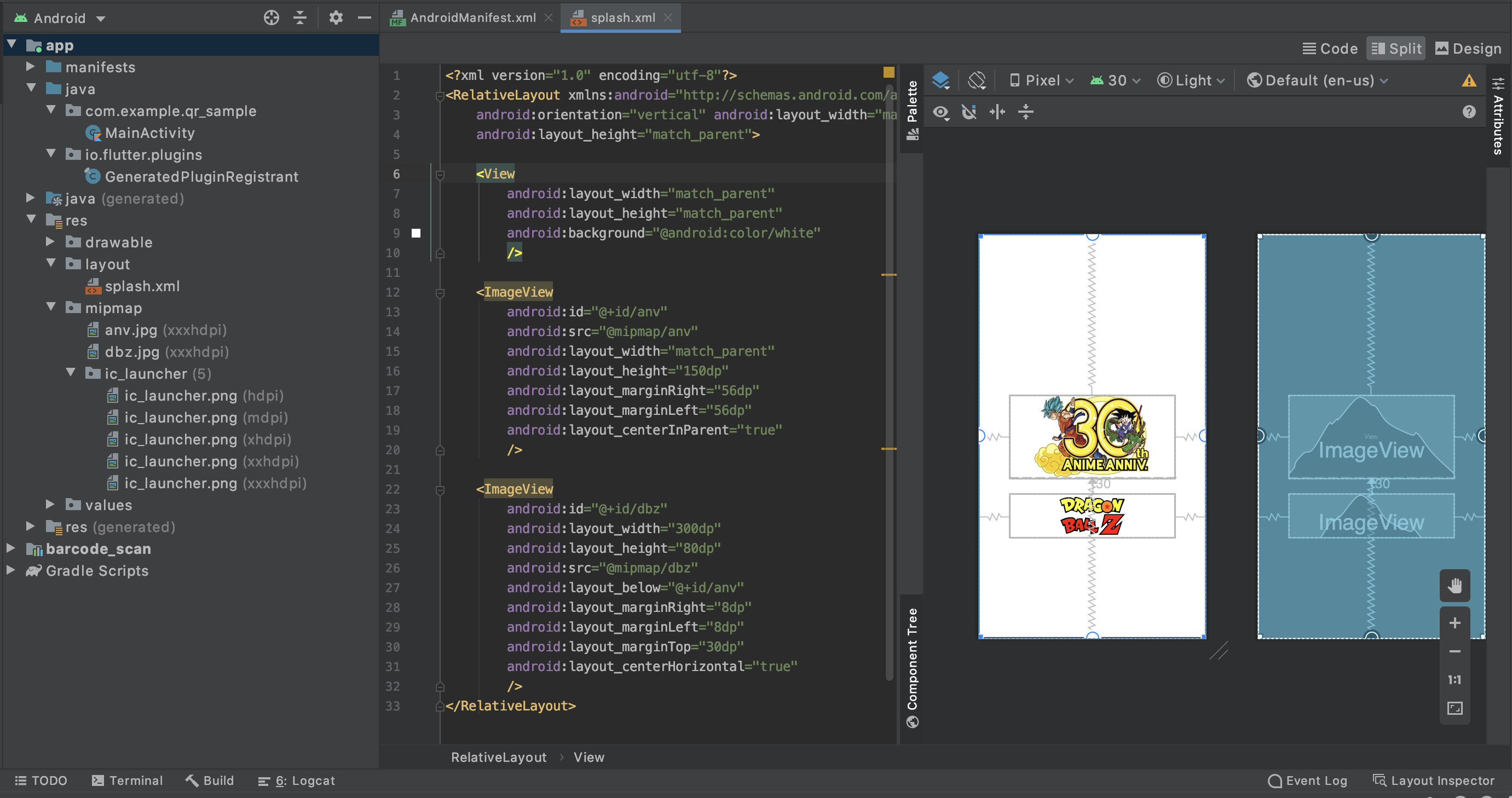
Task: Click the Orientation for Preview rotate icon
Action: (x=977, y=80)
